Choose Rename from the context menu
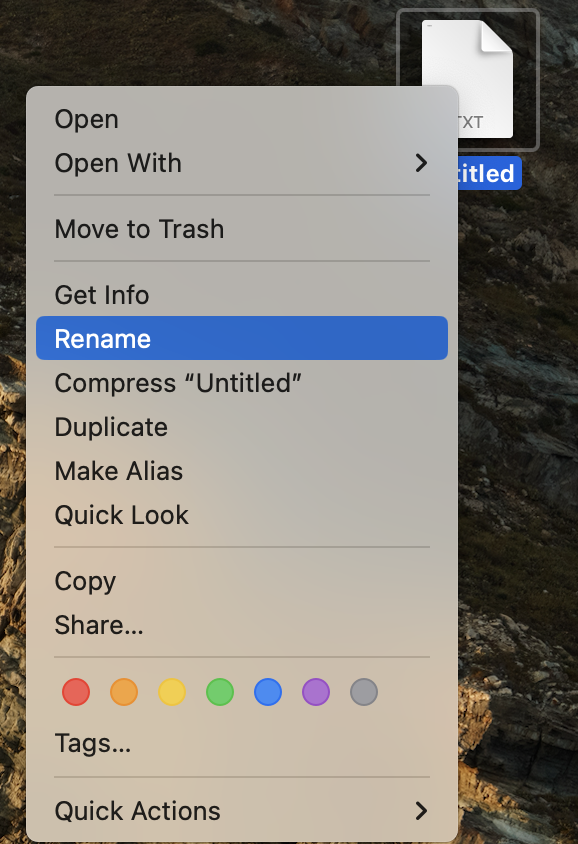Viewport: 578px width, 844px height. (242, 339)
